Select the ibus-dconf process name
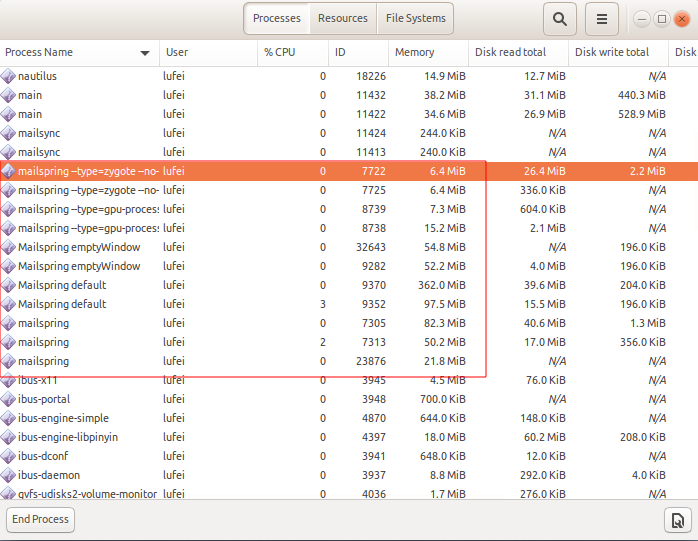 43,456
